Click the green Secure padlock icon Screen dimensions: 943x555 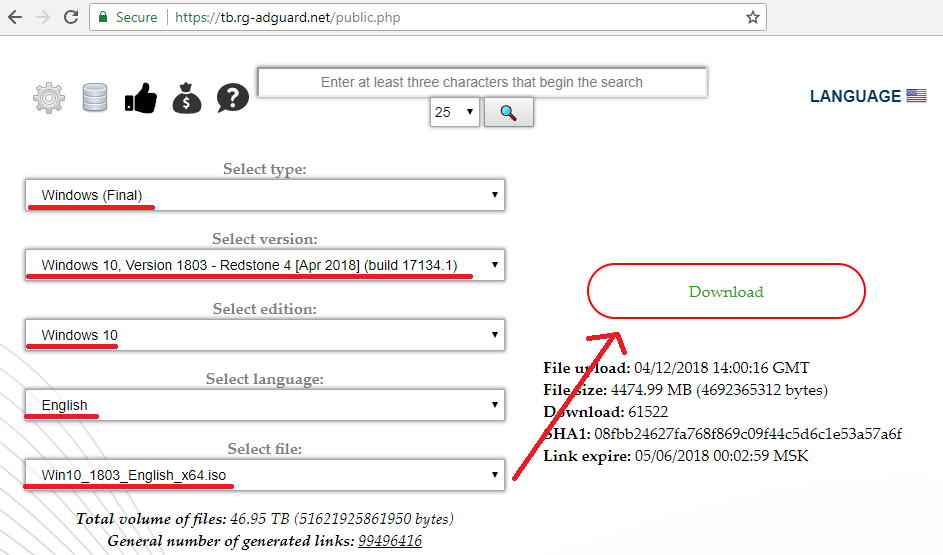(103, 17)
